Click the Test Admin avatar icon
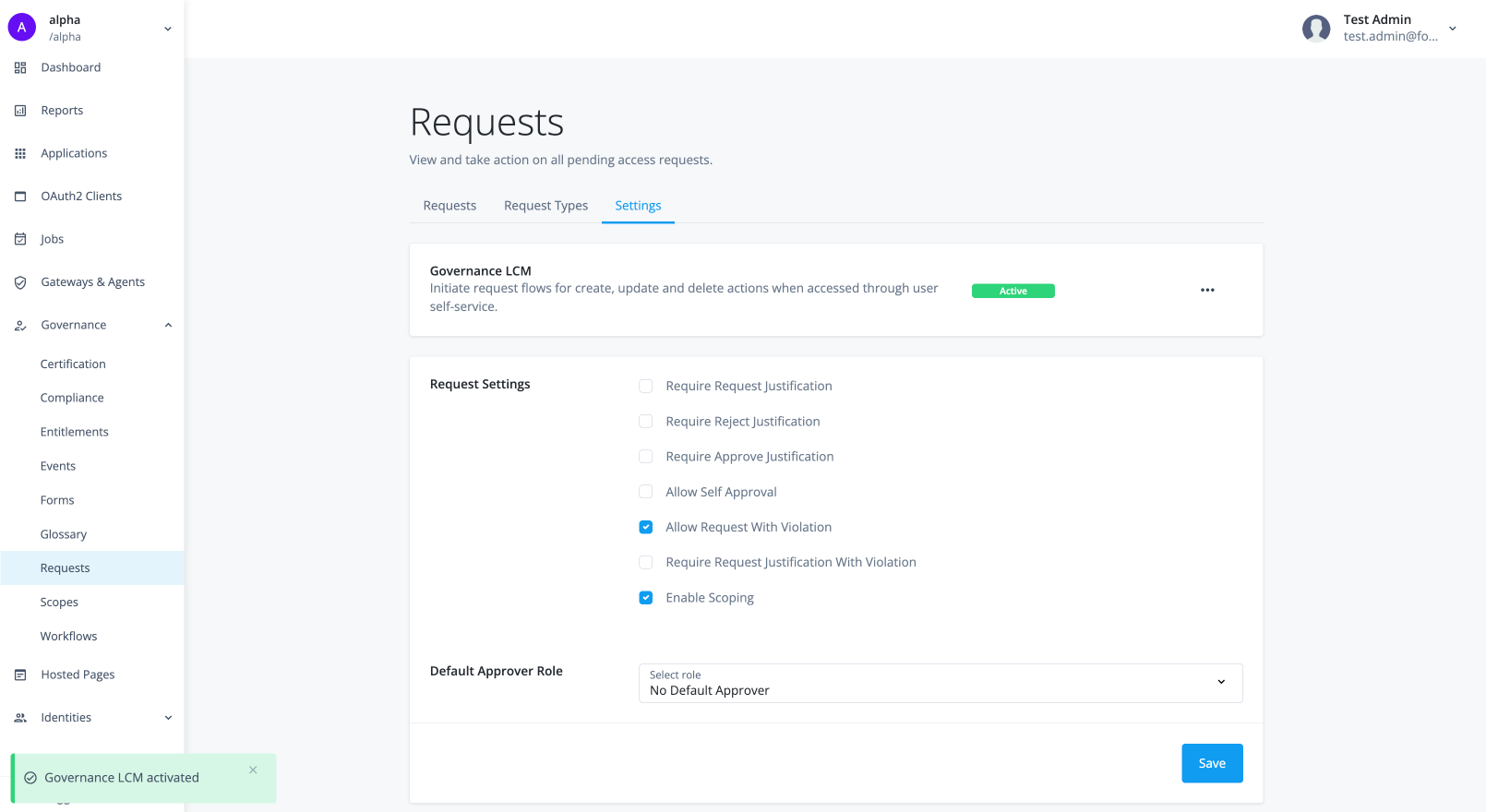 pos(1315,29)
